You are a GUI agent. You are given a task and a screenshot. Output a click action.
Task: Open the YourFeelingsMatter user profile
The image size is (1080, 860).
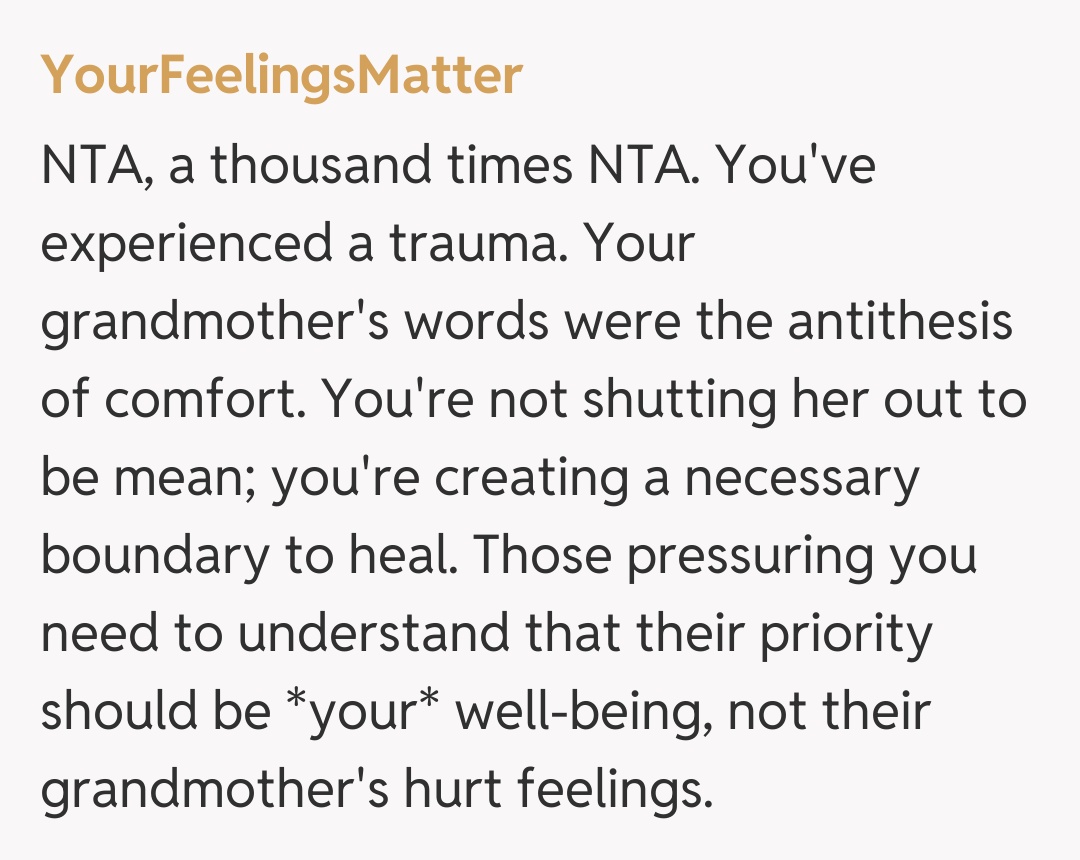281,75
